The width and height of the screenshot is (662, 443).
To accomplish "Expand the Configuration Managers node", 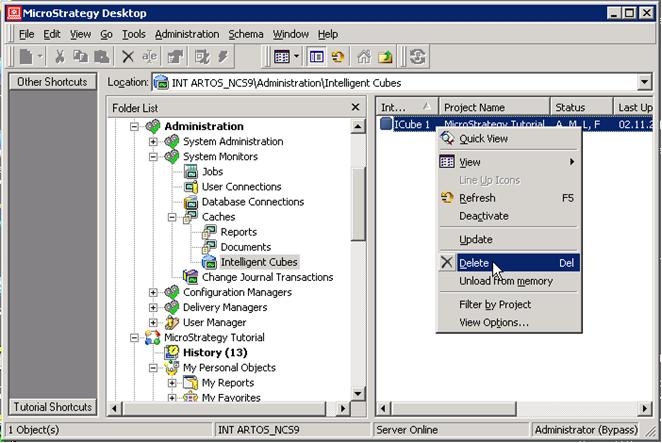I will 153,292.
